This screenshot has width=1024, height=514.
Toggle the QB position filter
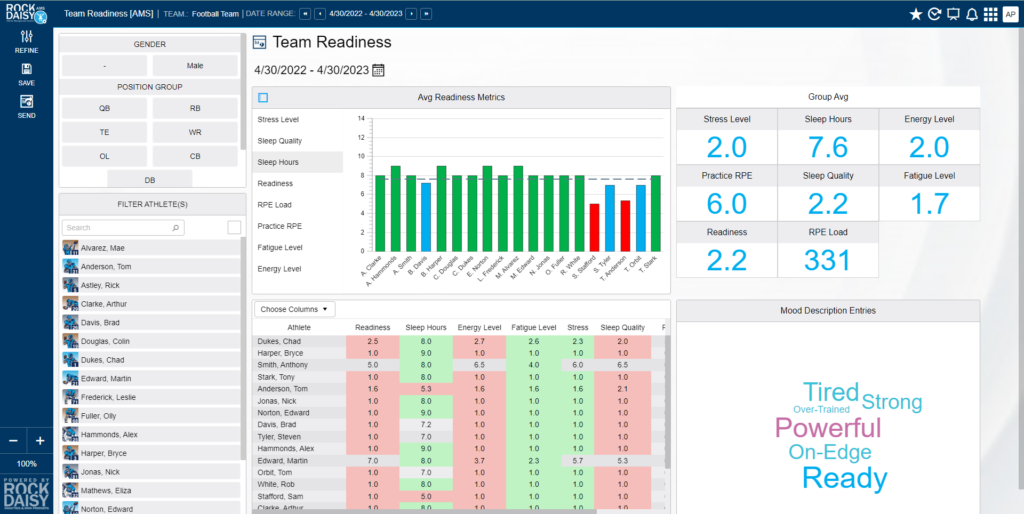tap(104, 108)
